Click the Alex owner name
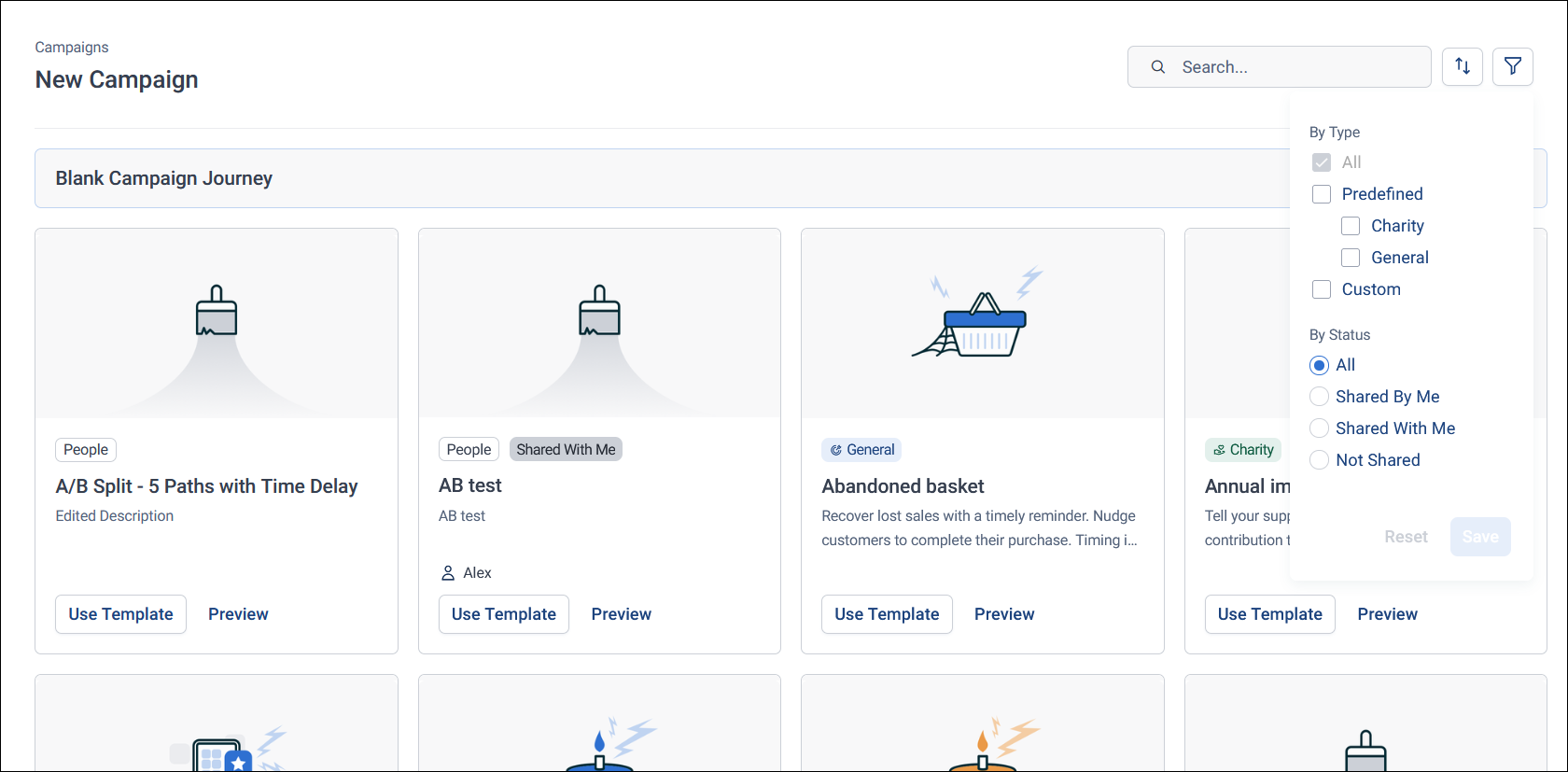Screen dimensions: 1568x772 coord(477,573)
